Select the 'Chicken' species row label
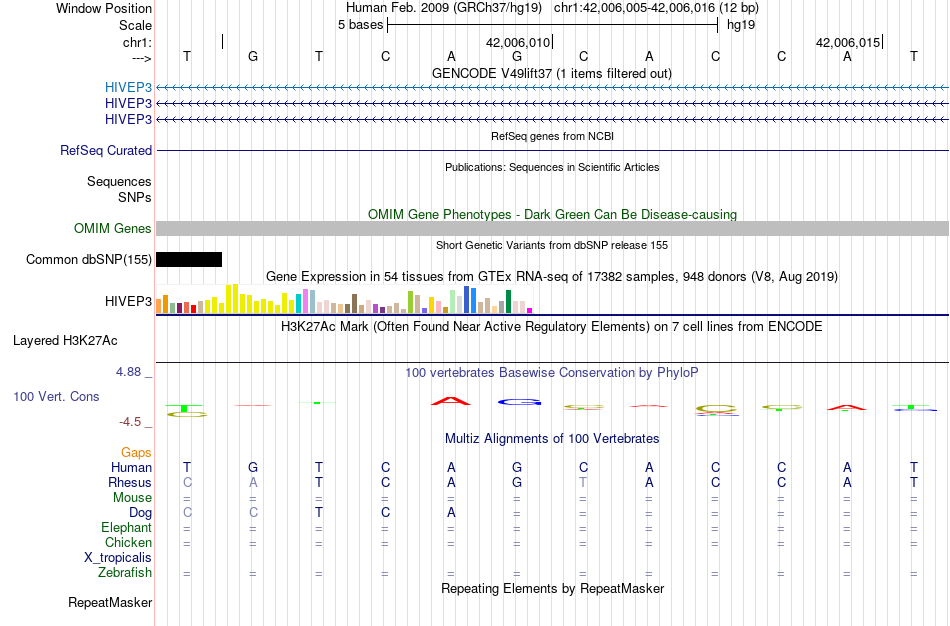The height and width of the screenshot is (626, 950). pos(128,542)
